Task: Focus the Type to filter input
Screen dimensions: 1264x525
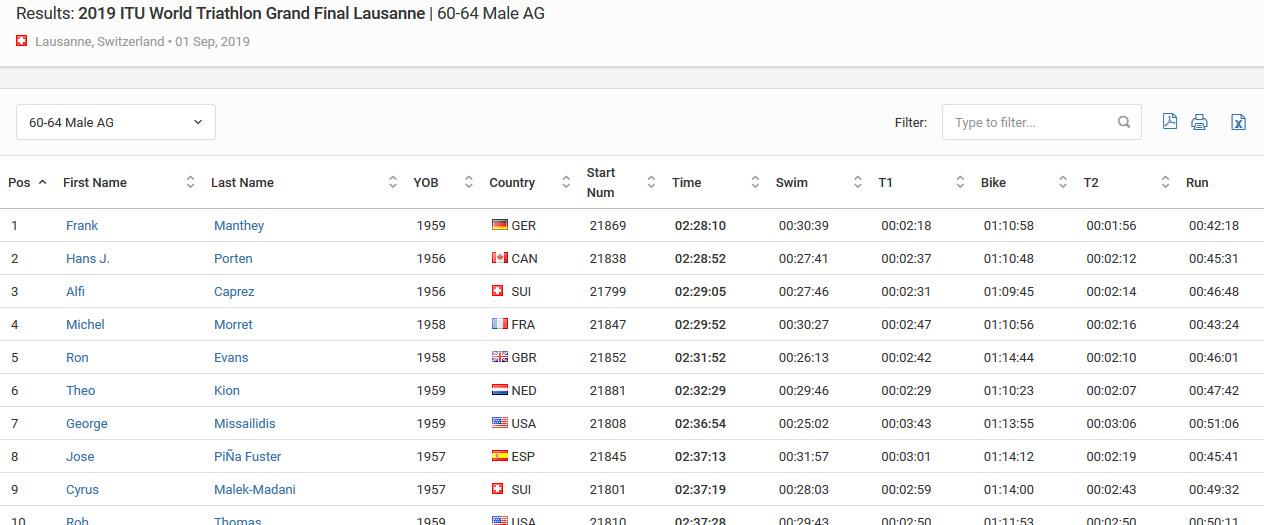Action: [1042, 122]
